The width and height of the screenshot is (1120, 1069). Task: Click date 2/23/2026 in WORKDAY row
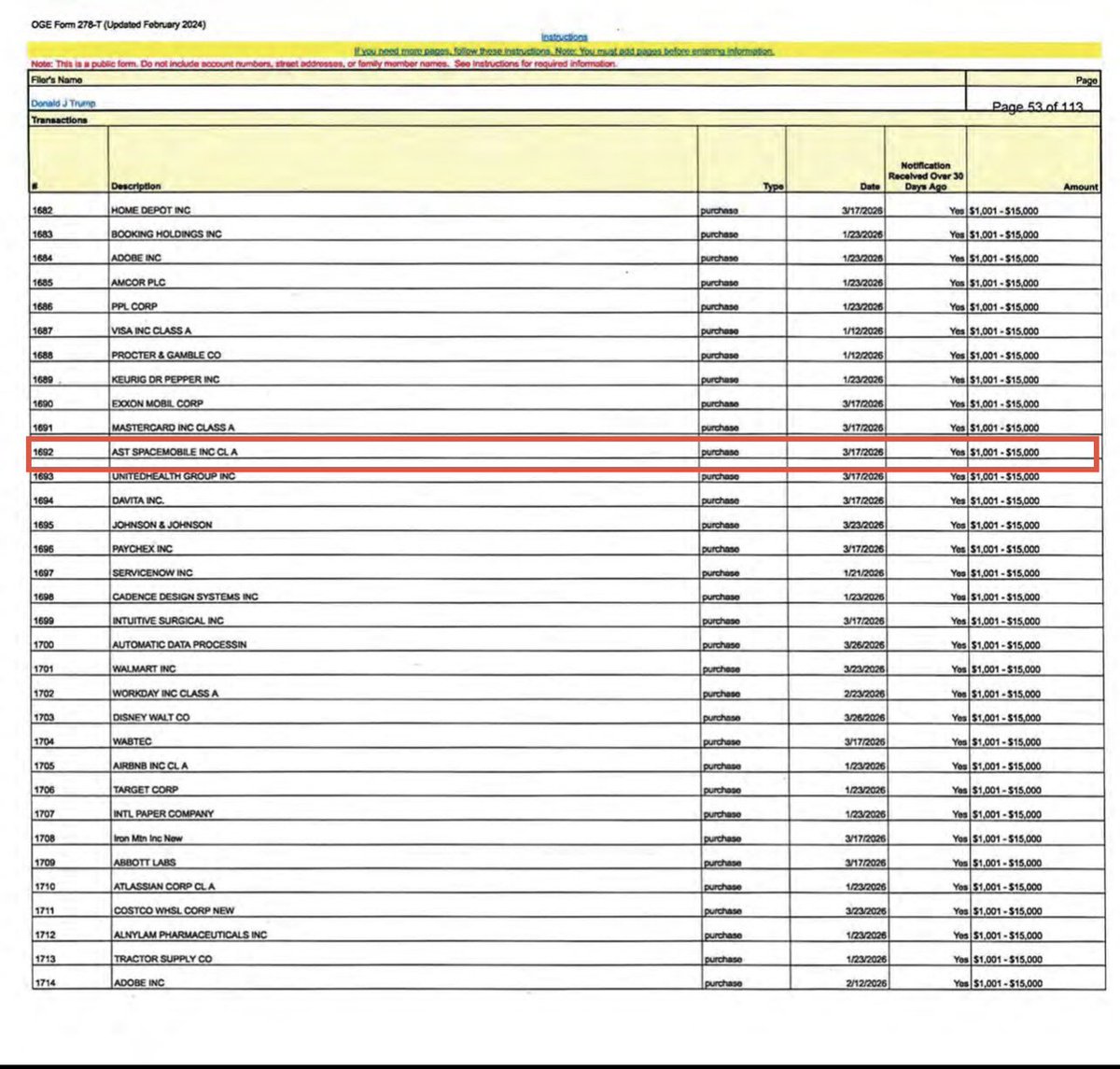pyautogui.click(x=863, y=694)
